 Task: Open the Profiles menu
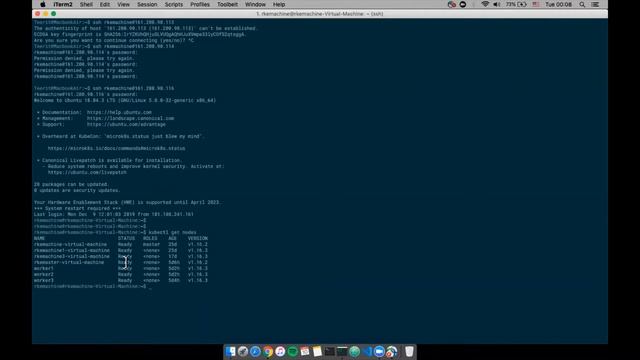(x=200, y=4)
